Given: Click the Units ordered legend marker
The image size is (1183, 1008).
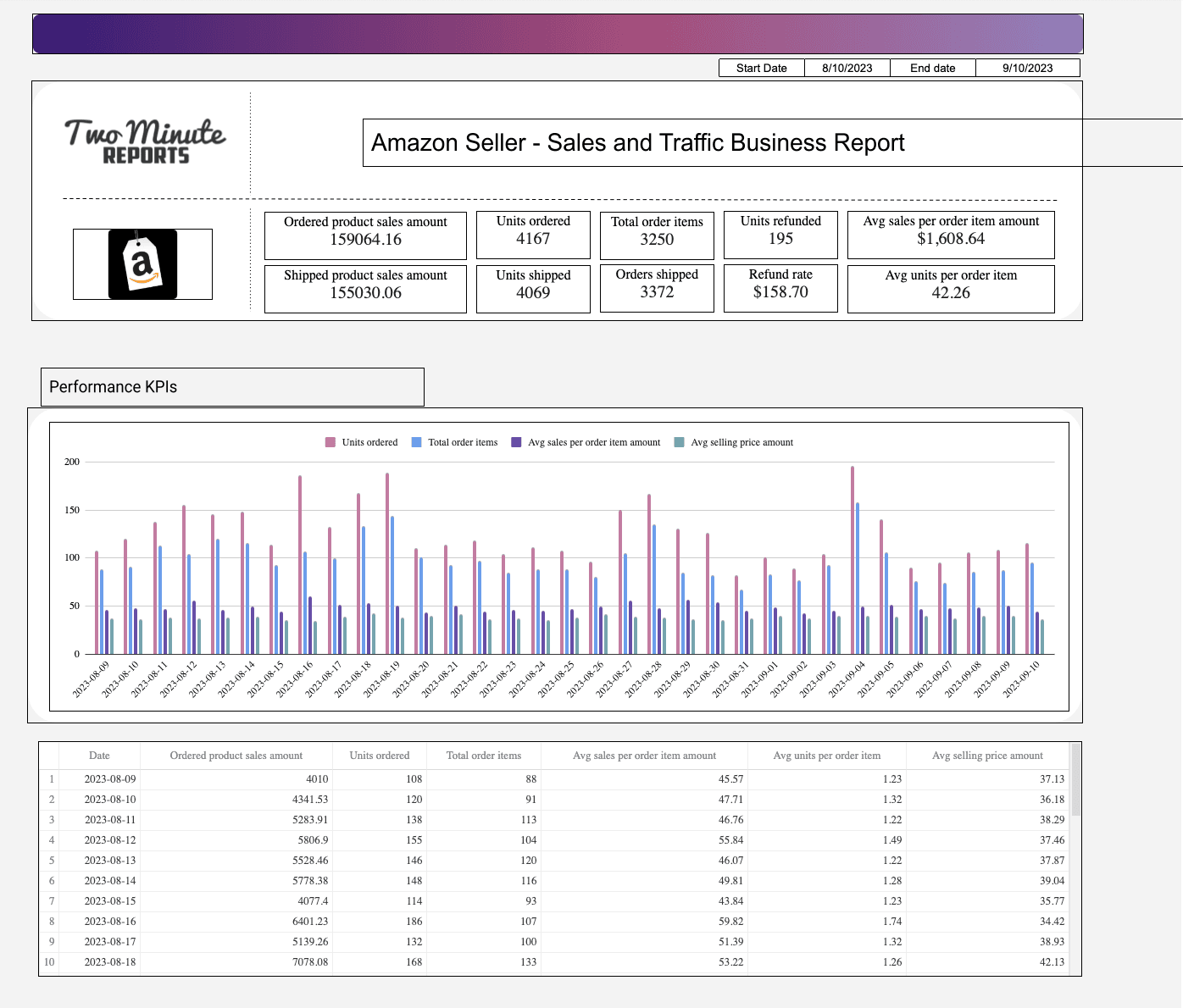Looking at the screenshot, I should 330,441.
